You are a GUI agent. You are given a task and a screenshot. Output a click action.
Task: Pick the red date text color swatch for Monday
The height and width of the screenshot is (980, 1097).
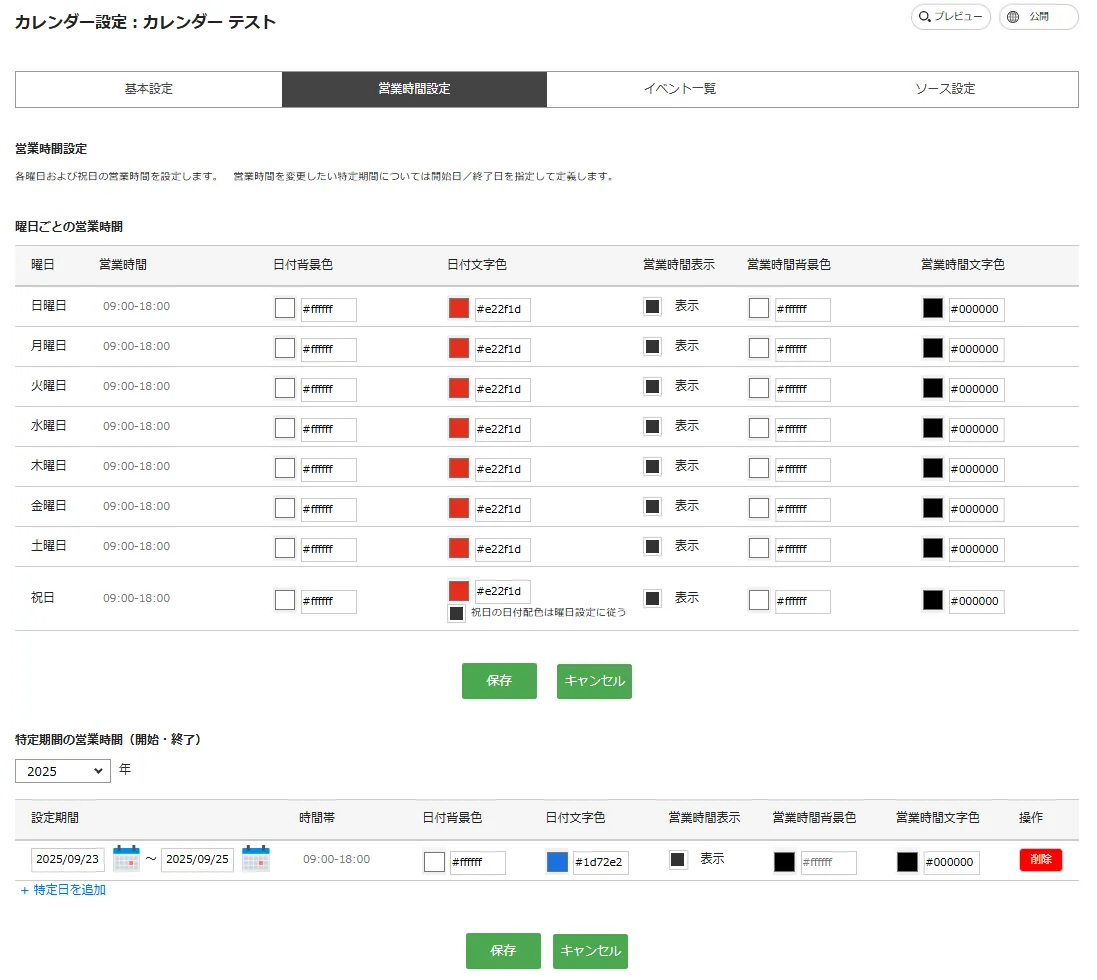point(459,348)
